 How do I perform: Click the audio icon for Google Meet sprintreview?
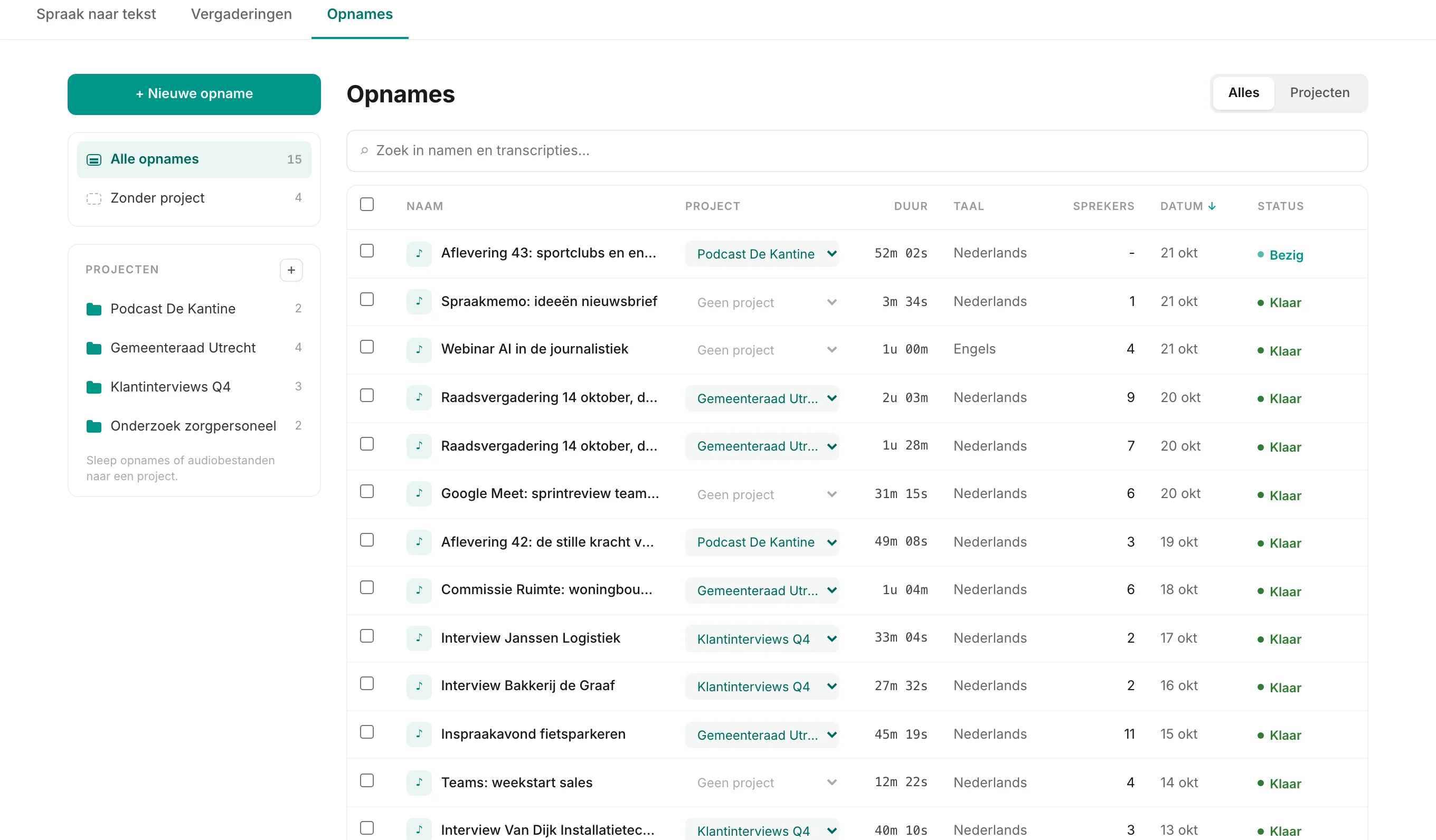(419, 494)
